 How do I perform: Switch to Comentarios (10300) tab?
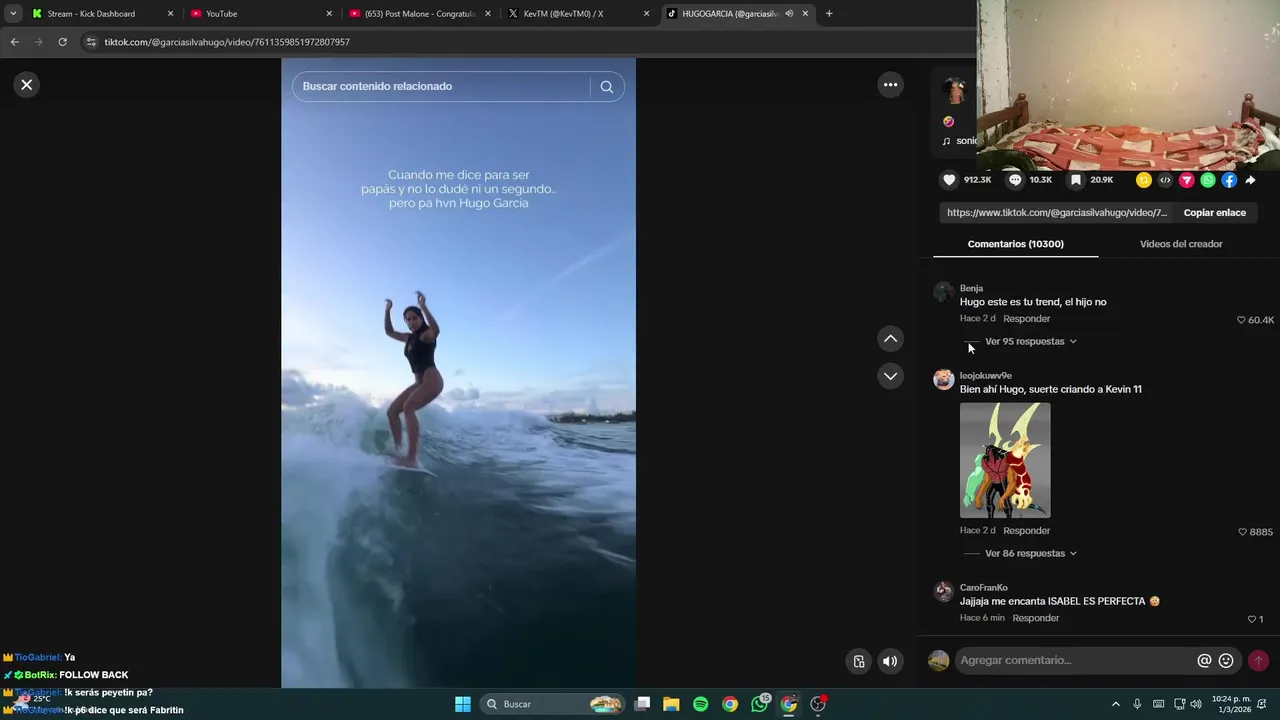click(x=1015, y=244)
